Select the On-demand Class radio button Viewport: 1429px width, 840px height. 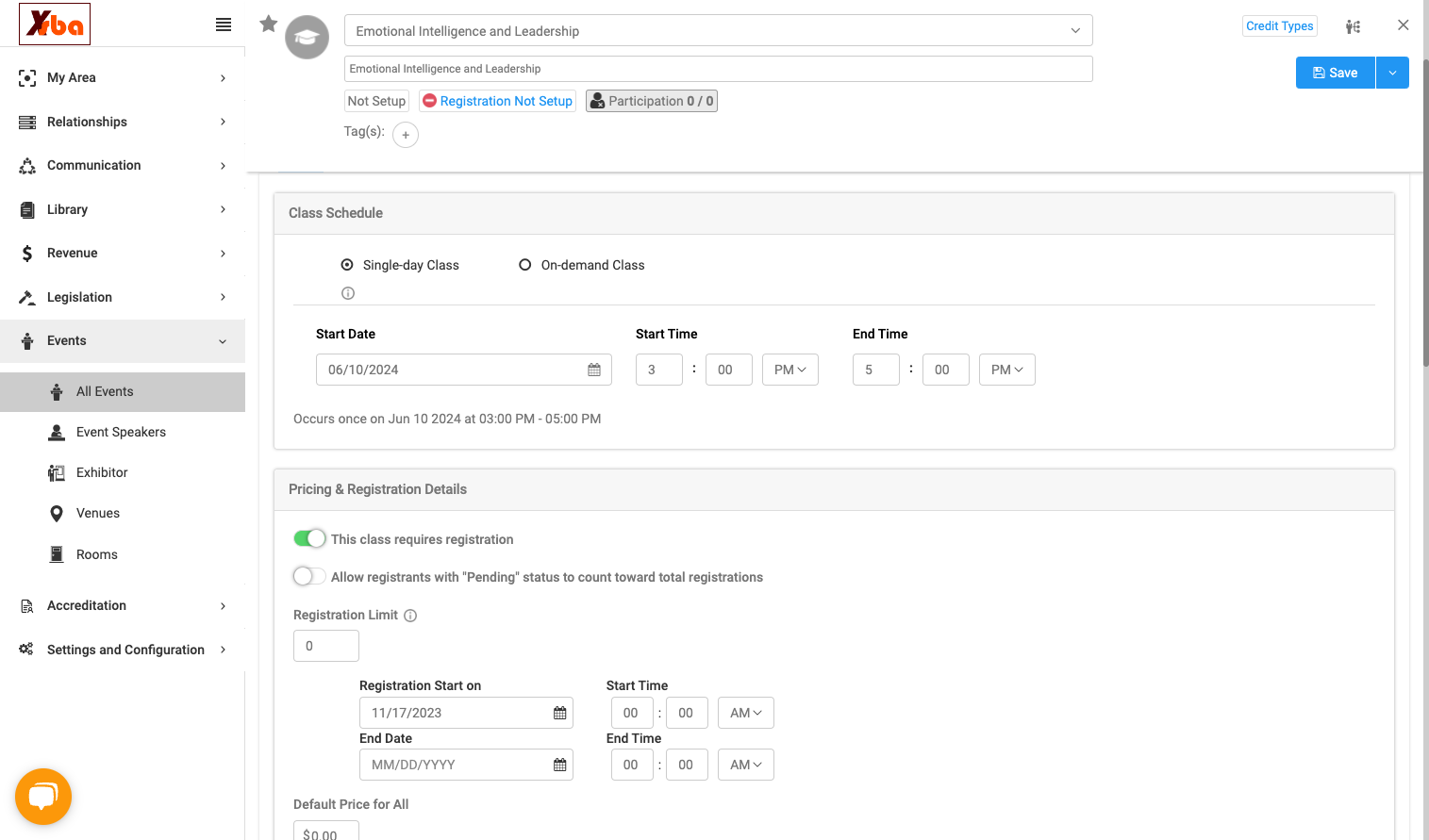pos(525,265)
